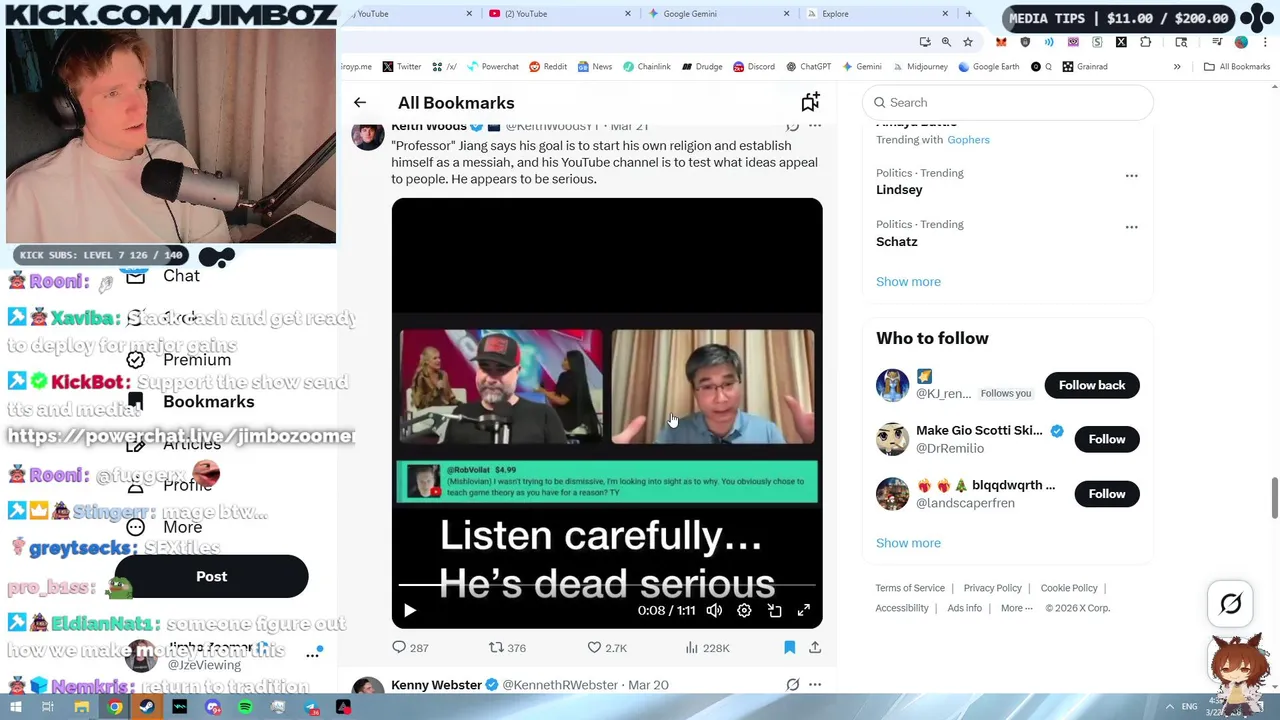Open video settings gear
Screen dimensions: 1280x720
744,610
